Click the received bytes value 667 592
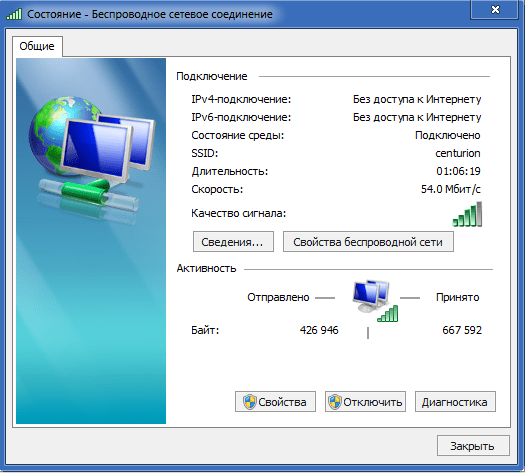525x473 pixels. tap(462, 330)
